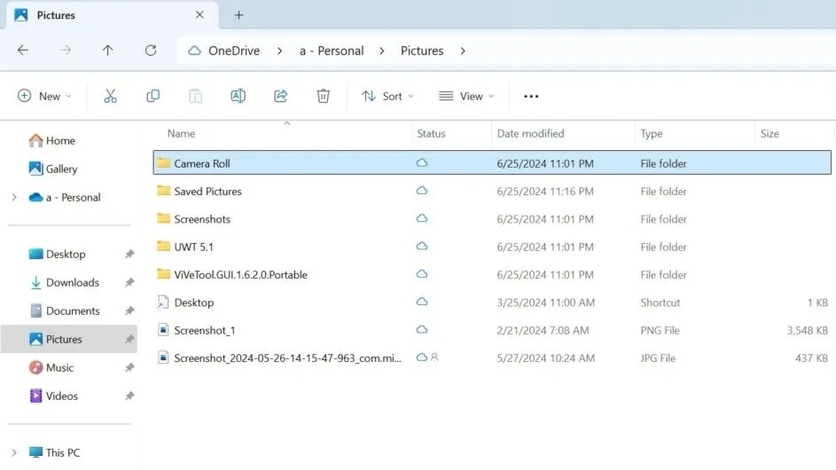Click the 5/27/2024 10:24 AM date

545,358
